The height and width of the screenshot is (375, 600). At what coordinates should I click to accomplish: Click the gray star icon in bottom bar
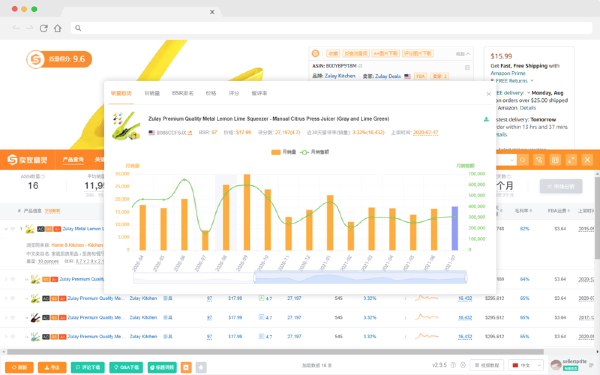[201, 367]
